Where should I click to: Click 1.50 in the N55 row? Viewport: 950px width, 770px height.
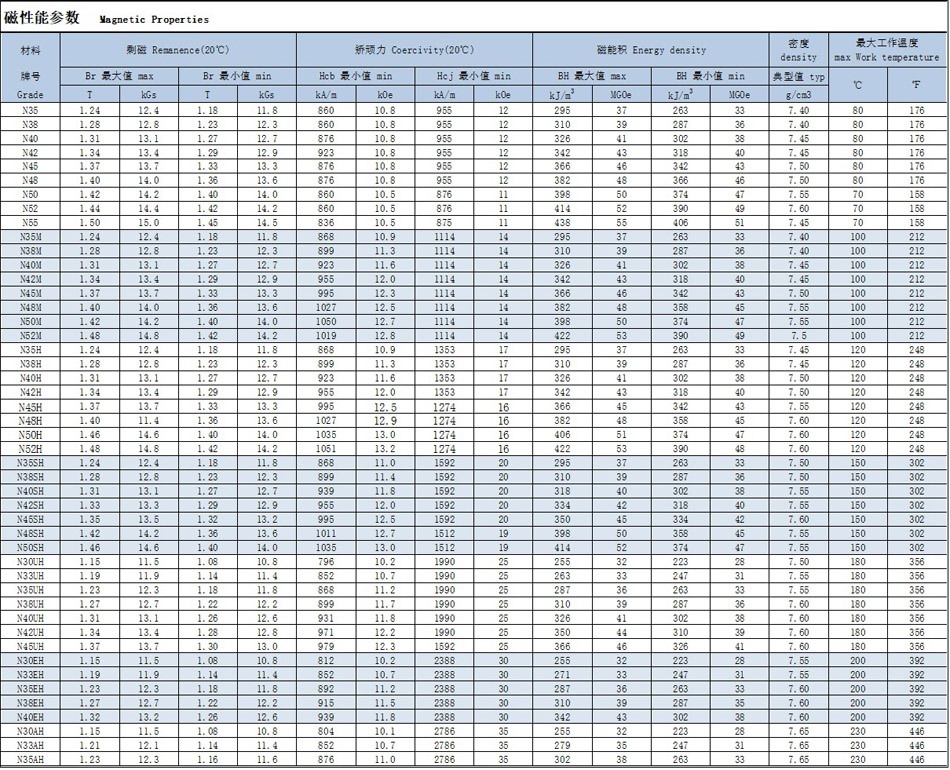tap(90, 222)
